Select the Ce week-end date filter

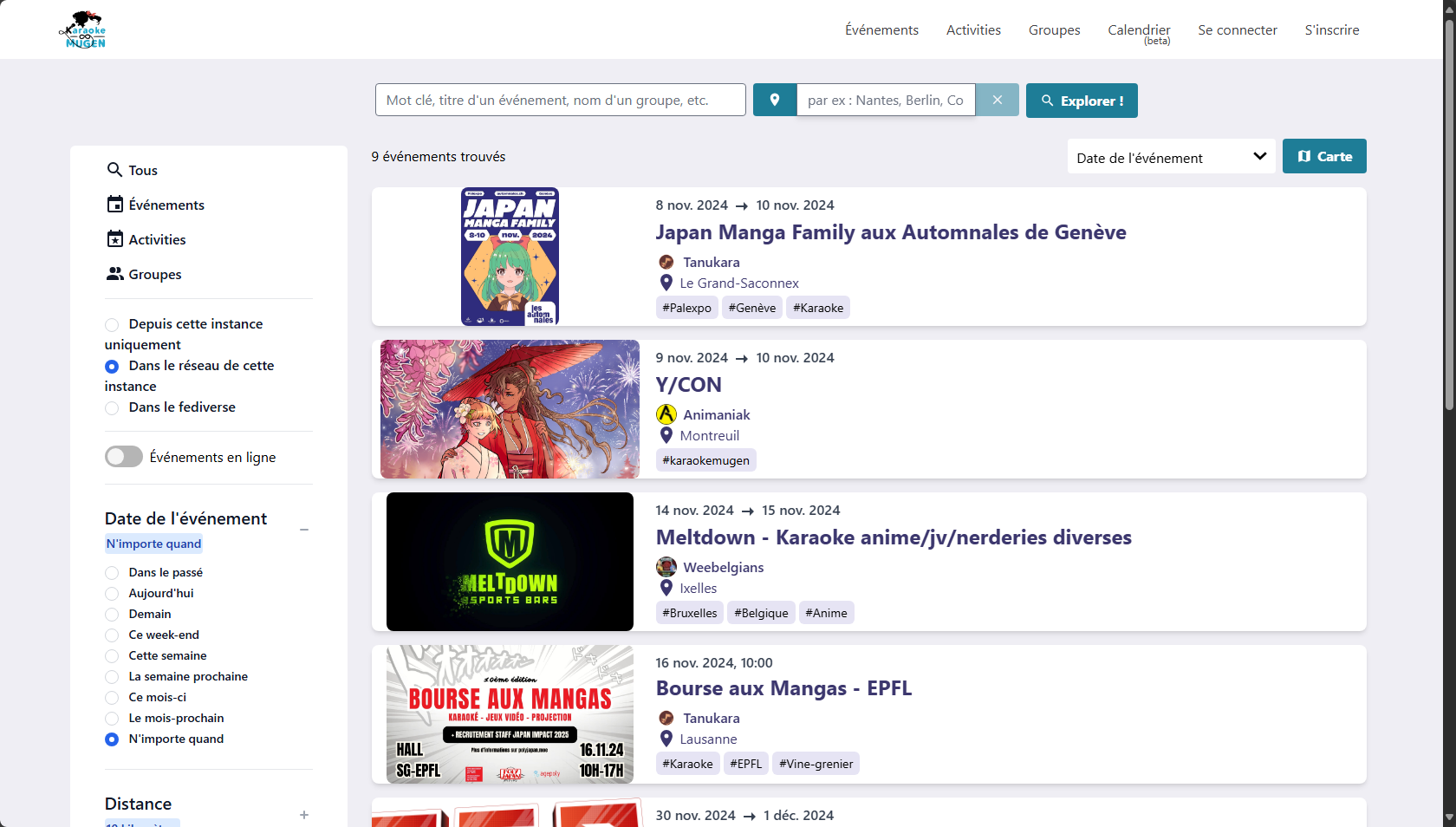tap(112, 635)
